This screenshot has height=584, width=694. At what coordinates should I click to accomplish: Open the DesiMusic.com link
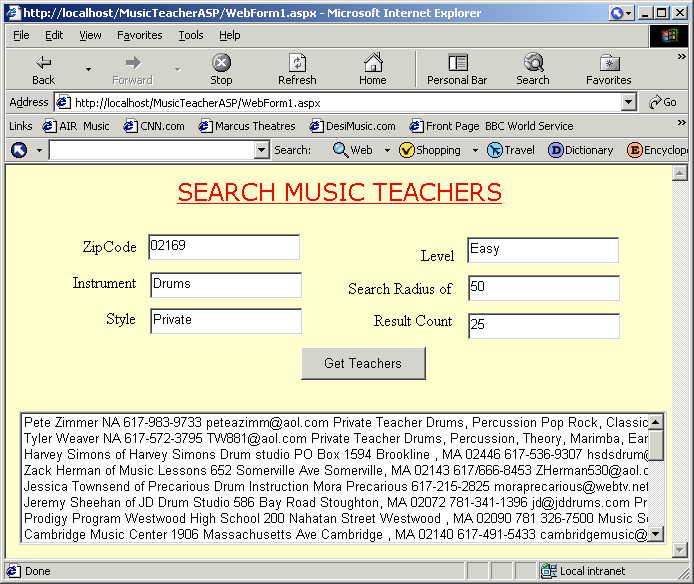pos(352,126)
